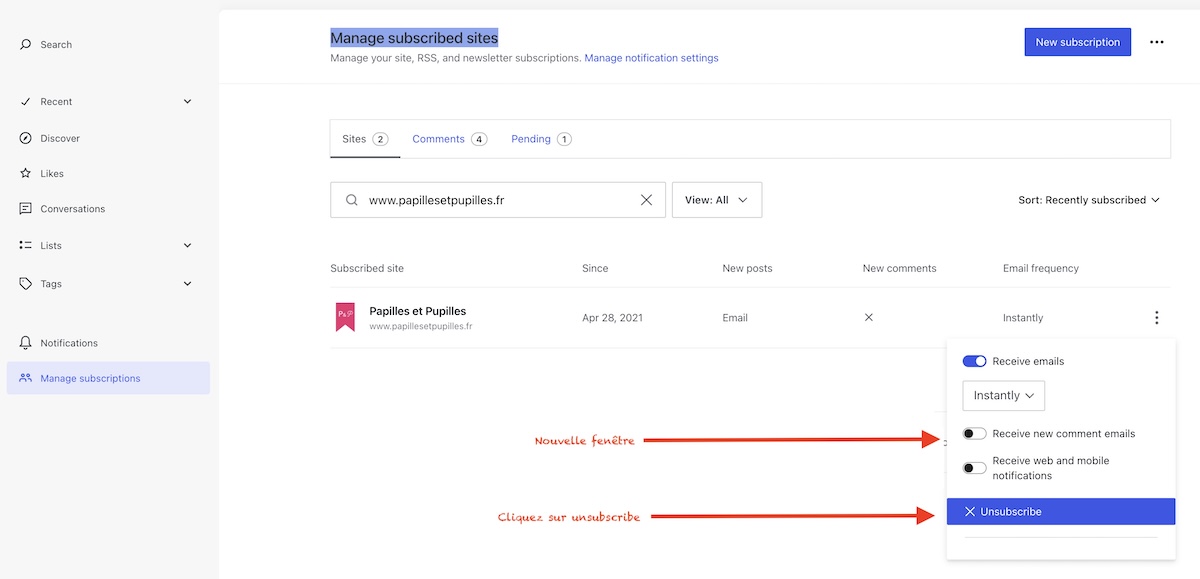Open the top-right ellipsis options menu
This screenshot has height=579, width=1200.
click(1157, 42)
